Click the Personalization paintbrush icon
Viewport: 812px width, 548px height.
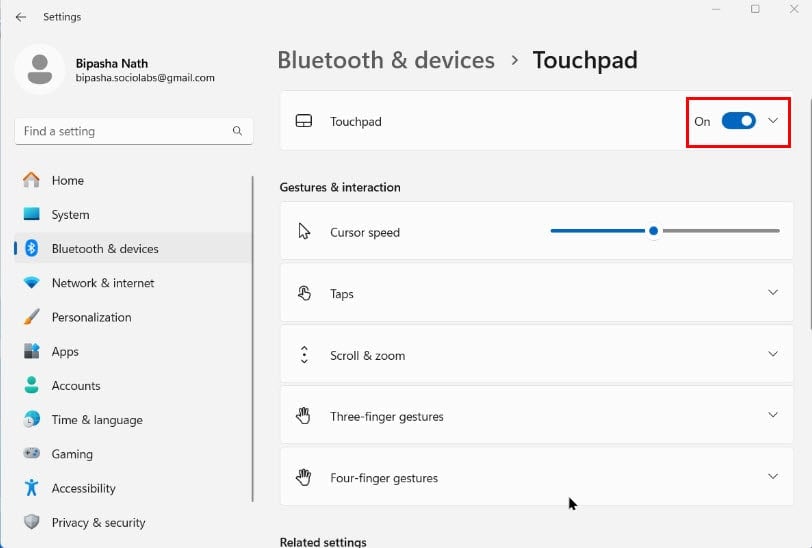[x=32, y=317]
